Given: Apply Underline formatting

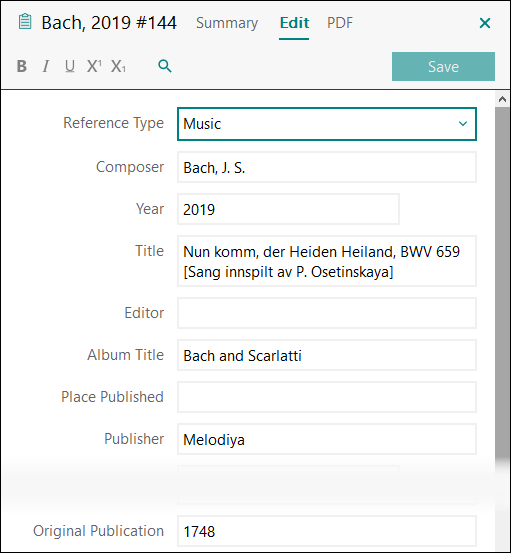Looking at the screenshot, I should tap(69, 66).
